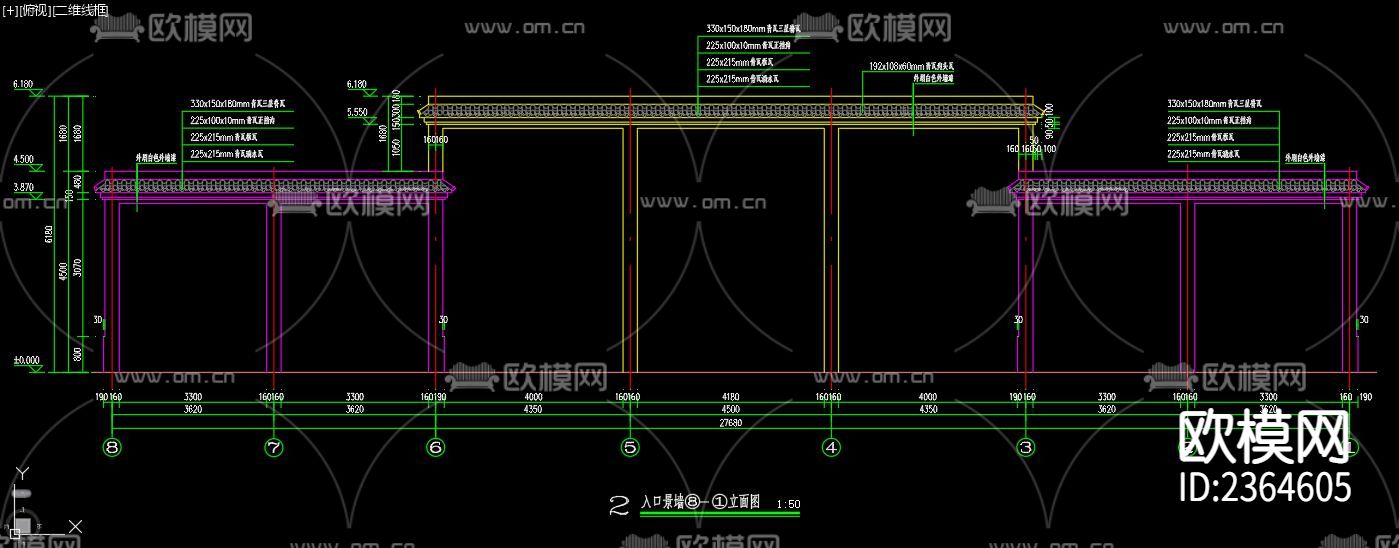Open the [+] viewport controls menu

point(10,9)
